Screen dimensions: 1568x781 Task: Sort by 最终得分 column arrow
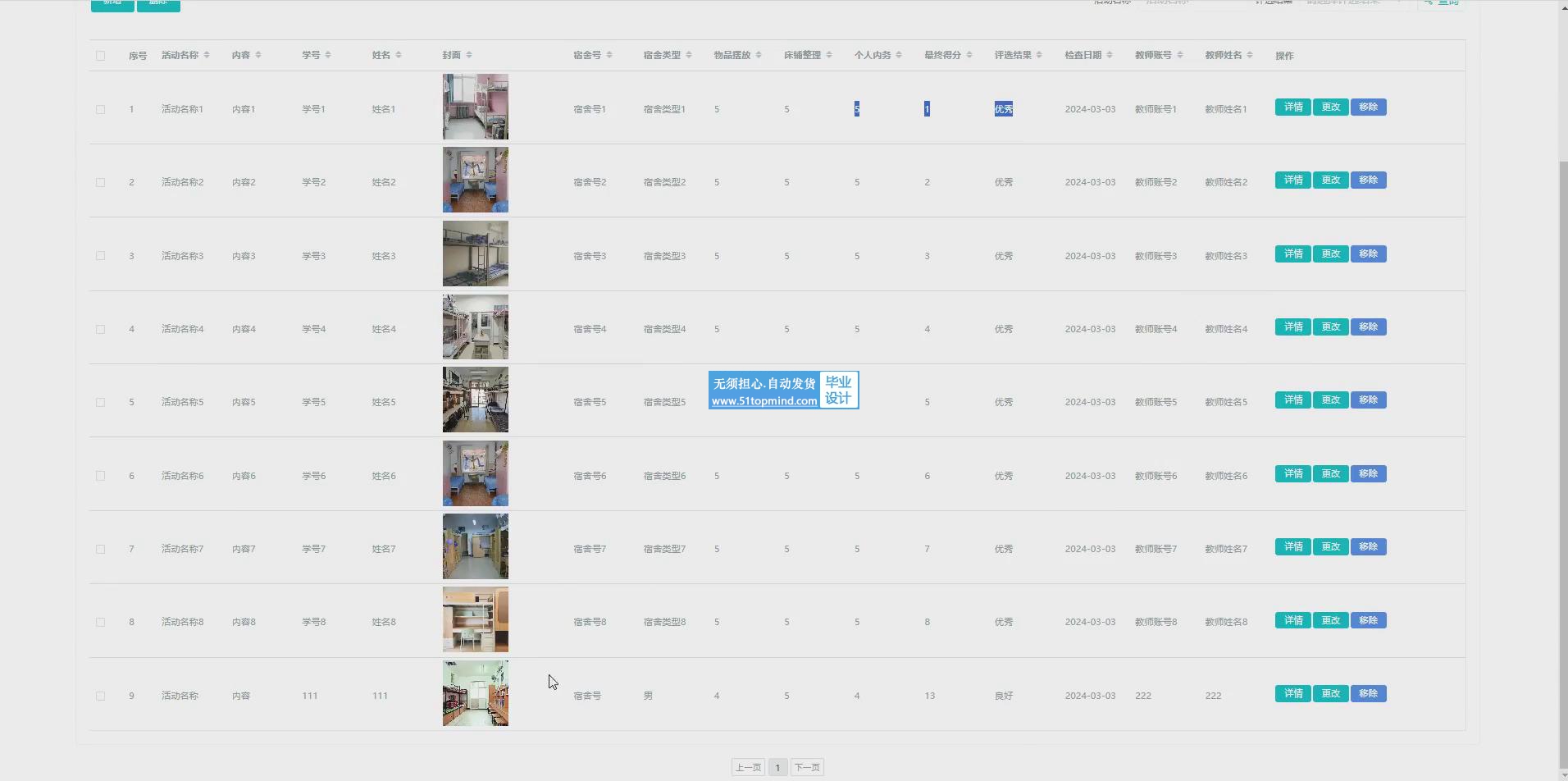[969, 55]
